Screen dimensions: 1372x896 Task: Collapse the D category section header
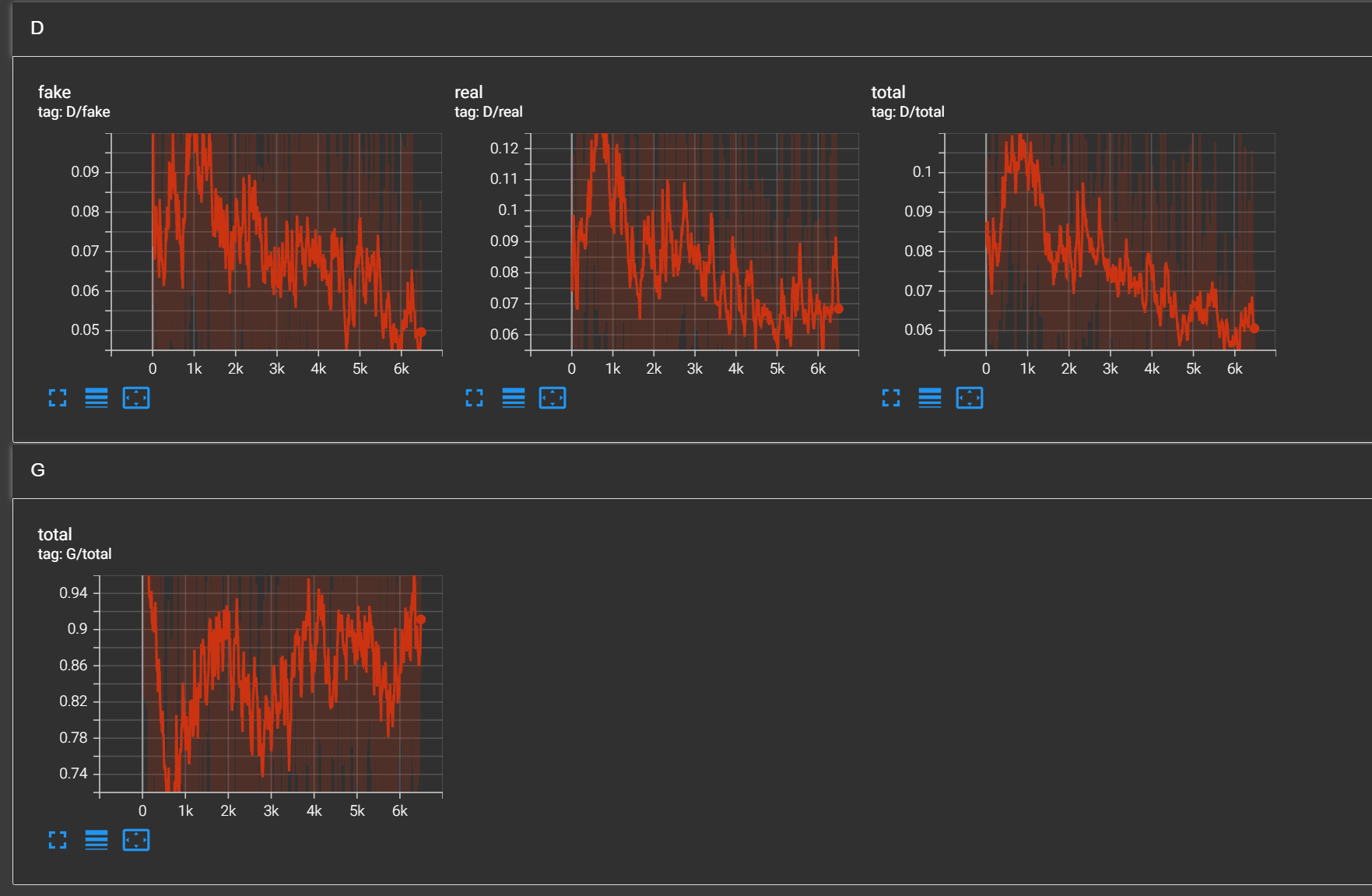(x=692, y=28)
